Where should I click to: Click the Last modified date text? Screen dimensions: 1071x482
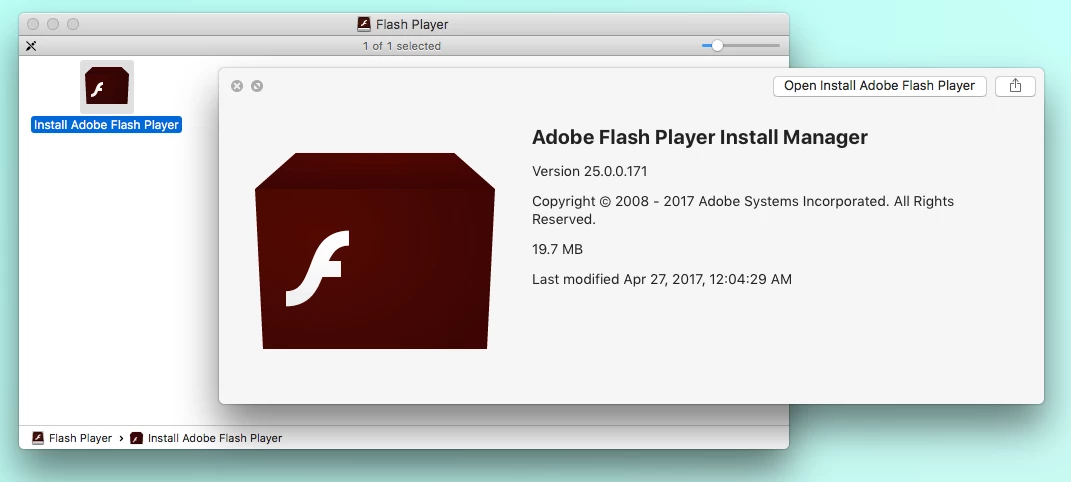click(x=662, y=279)
